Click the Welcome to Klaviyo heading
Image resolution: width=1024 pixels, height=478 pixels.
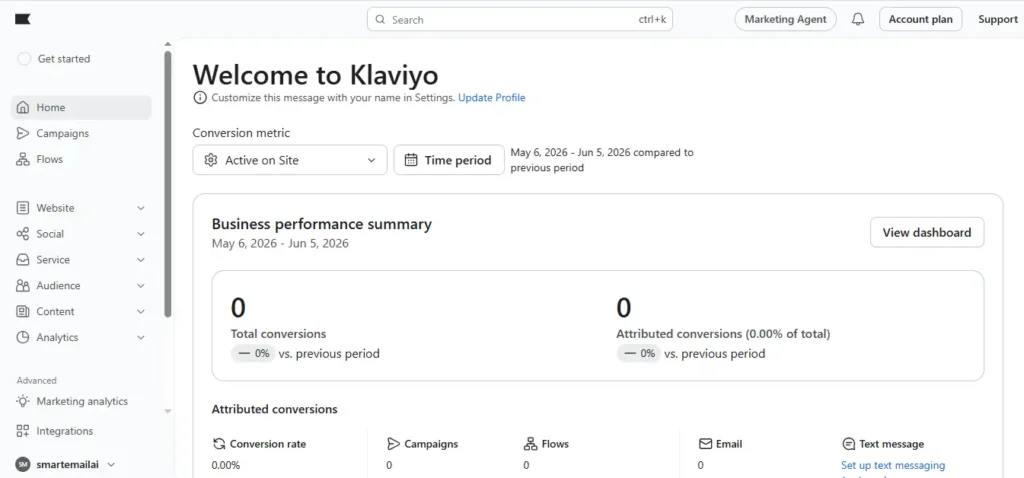pyautogui.click(x=315, y=75)
